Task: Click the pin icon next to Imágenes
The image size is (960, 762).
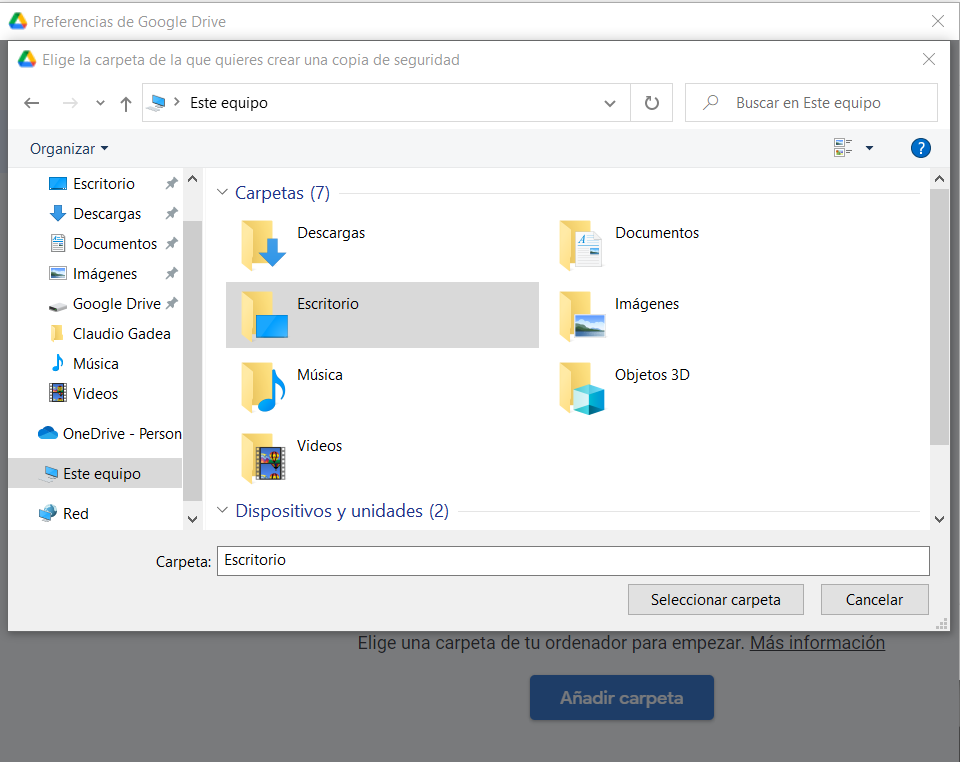Action: point(171,273)
